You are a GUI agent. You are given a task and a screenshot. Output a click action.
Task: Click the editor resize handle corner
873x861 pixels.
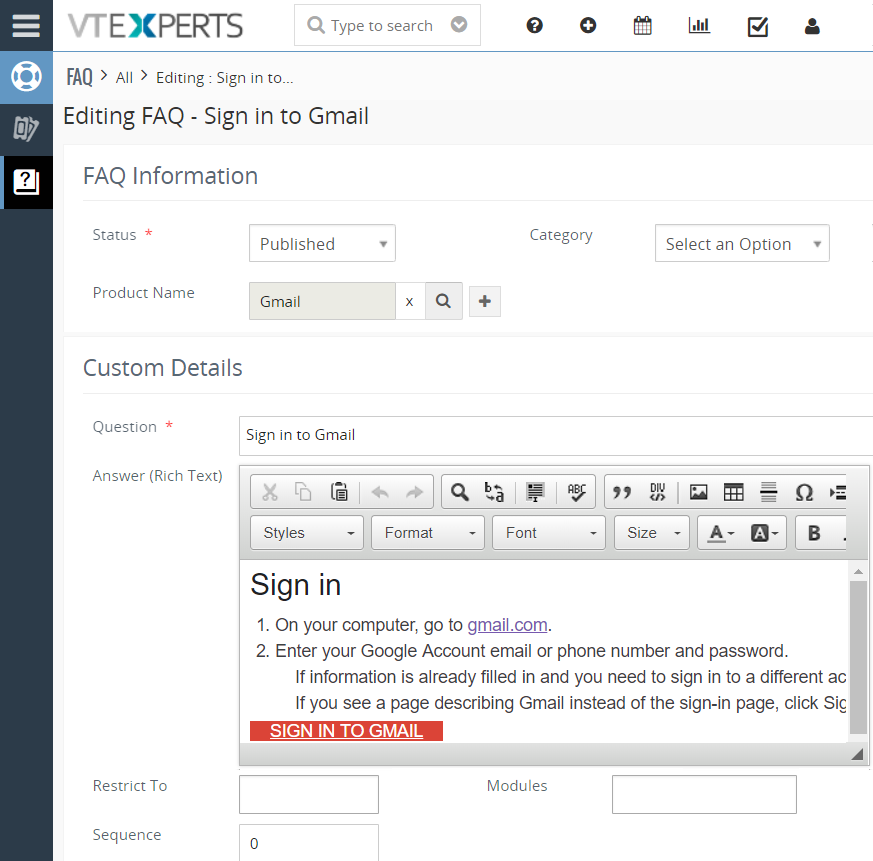(x=857, y=754)
